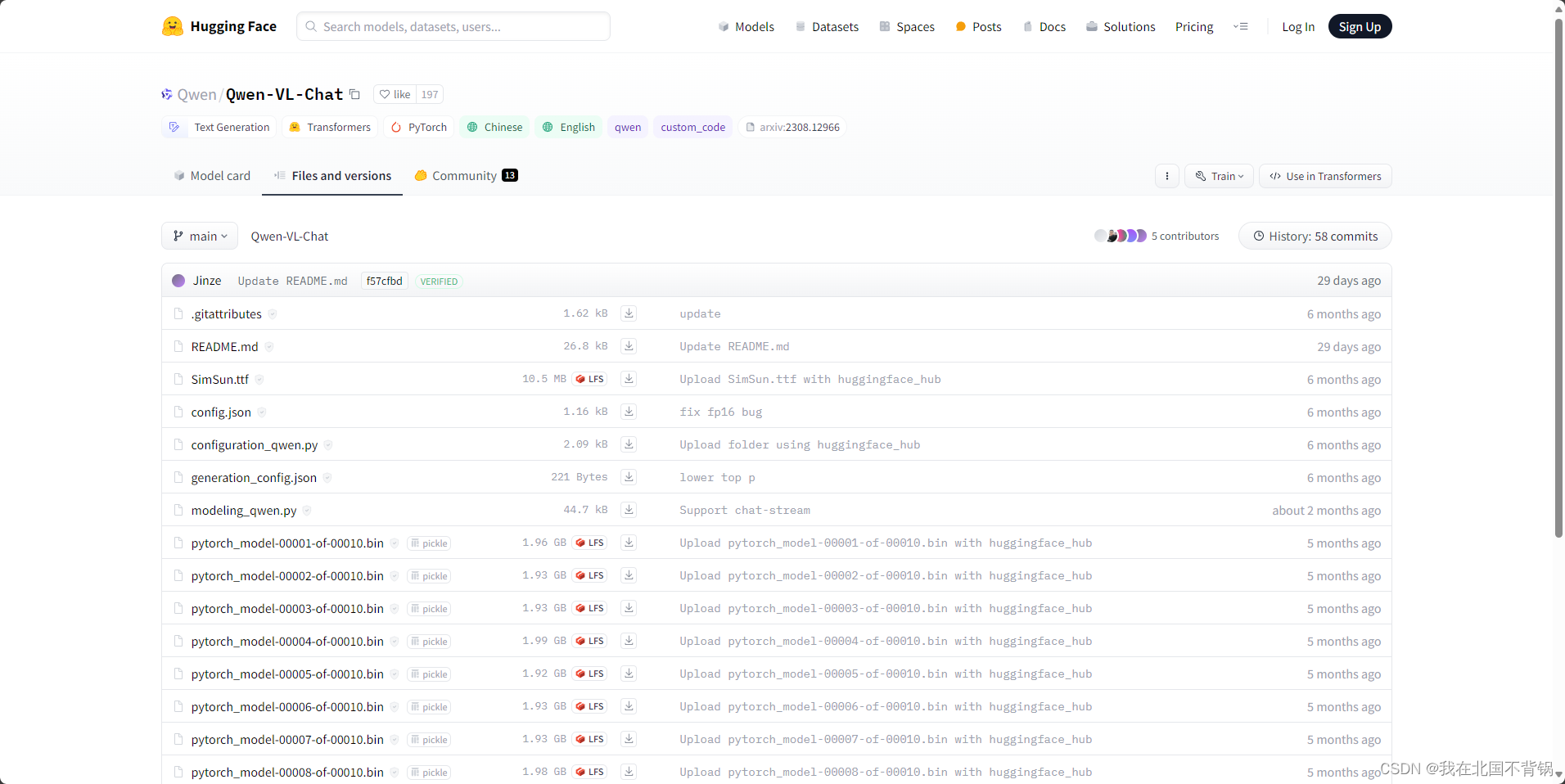
Task: Open Posts in top navigation
Action: coord(978,27)
